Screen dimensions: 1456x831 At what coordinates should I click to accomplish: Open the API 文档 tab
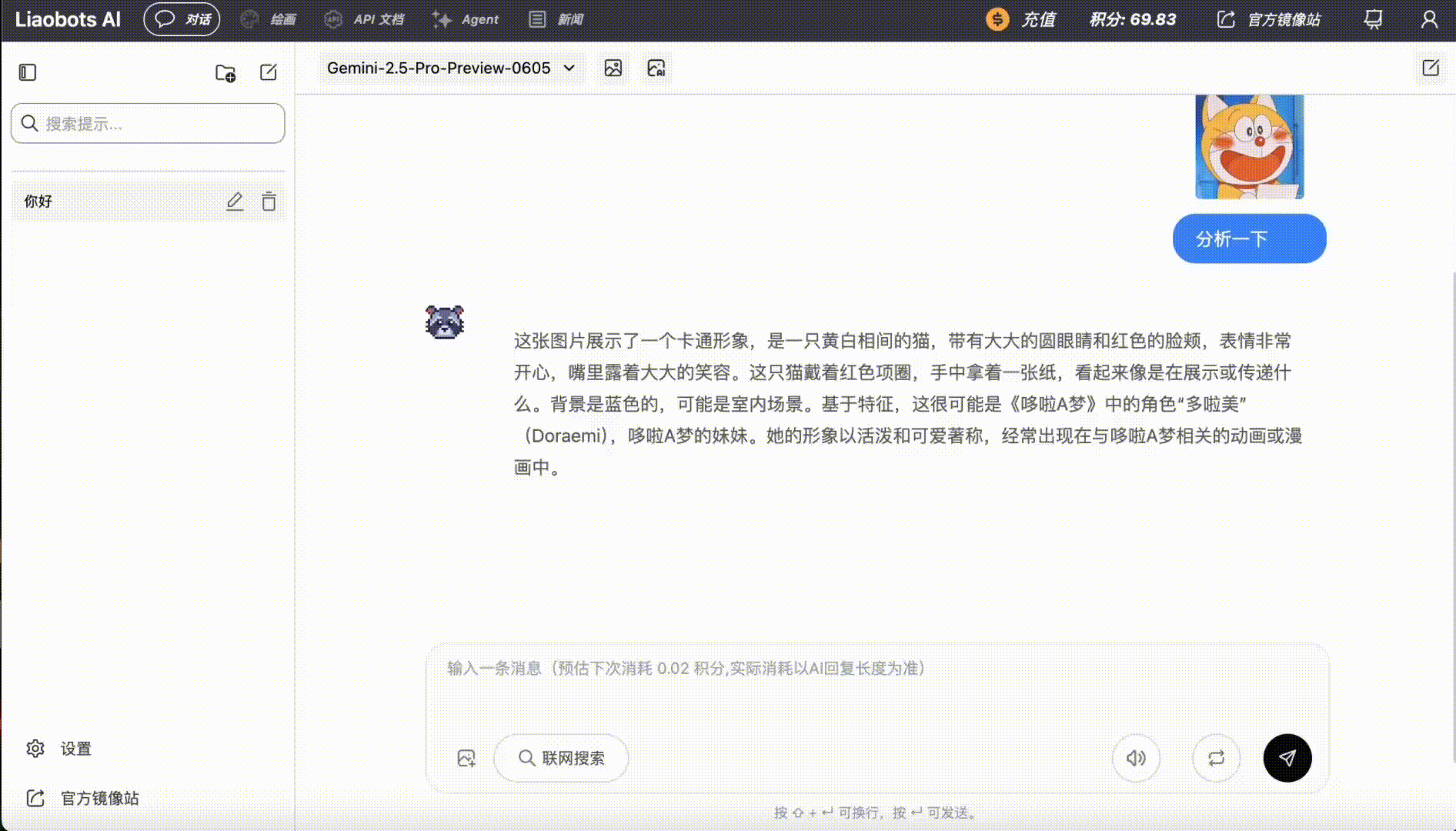(x=365, y=19)
